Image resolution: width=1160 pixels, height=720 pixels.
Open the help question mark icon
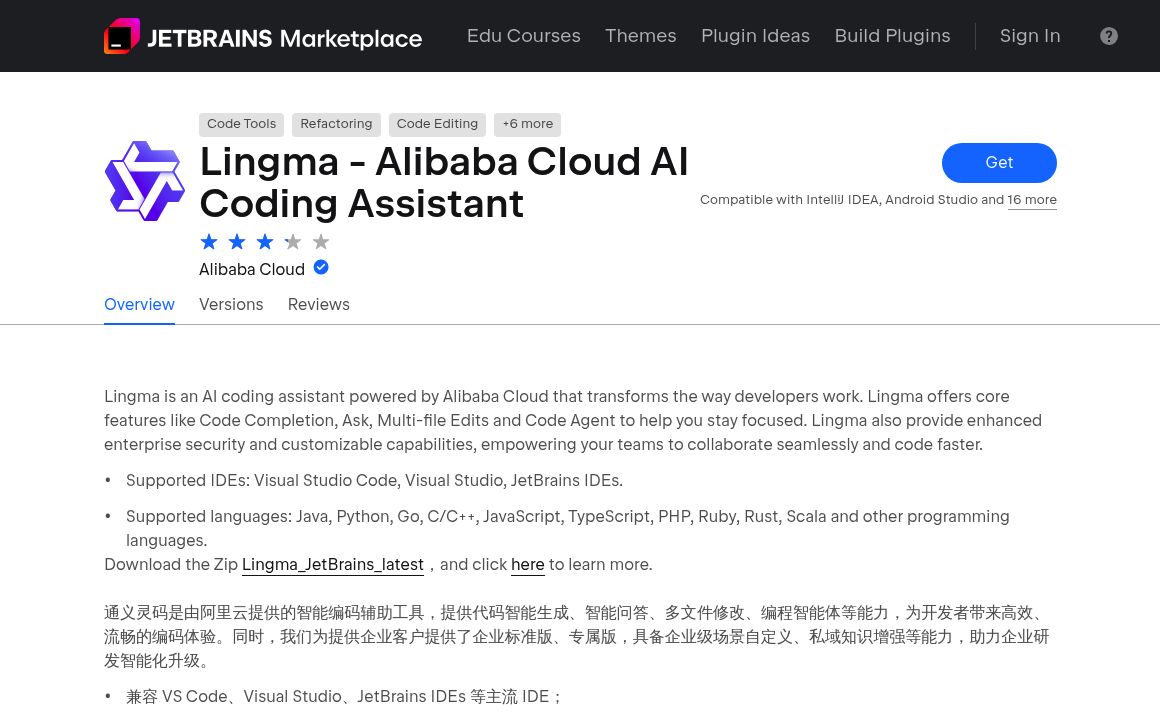click(1109, 36)
